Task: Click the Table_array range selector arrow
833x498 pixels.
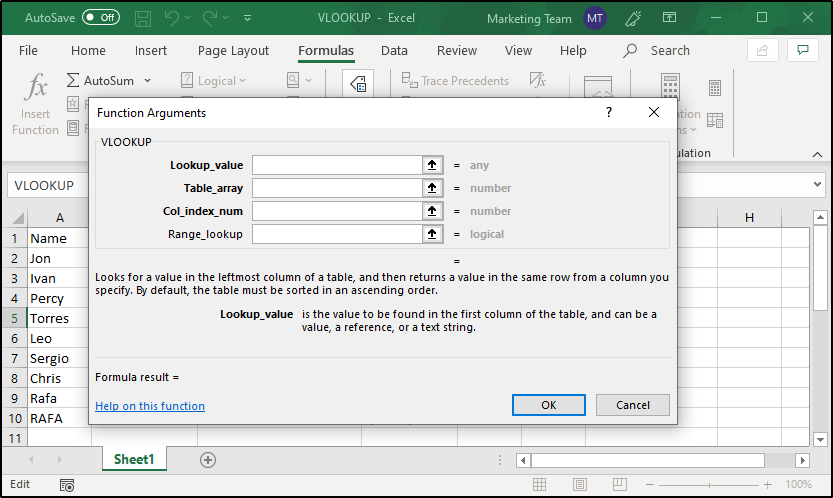Action: pos(432,188)
